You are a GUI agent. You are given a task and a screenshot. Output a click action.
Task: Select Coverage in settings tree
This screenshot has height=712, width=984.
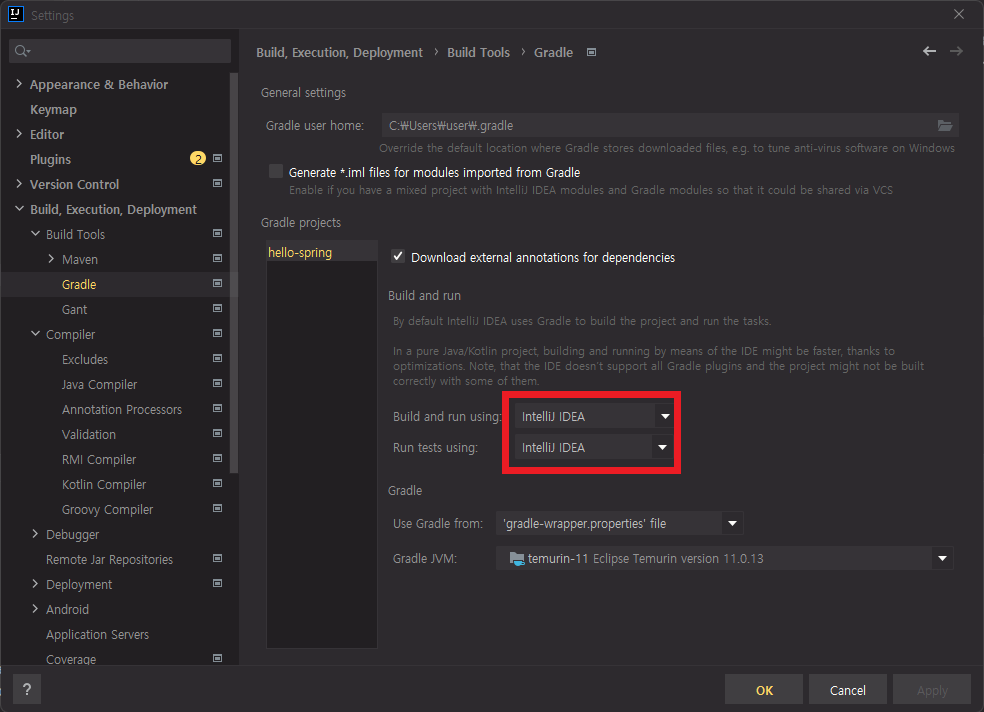(71, 659)
